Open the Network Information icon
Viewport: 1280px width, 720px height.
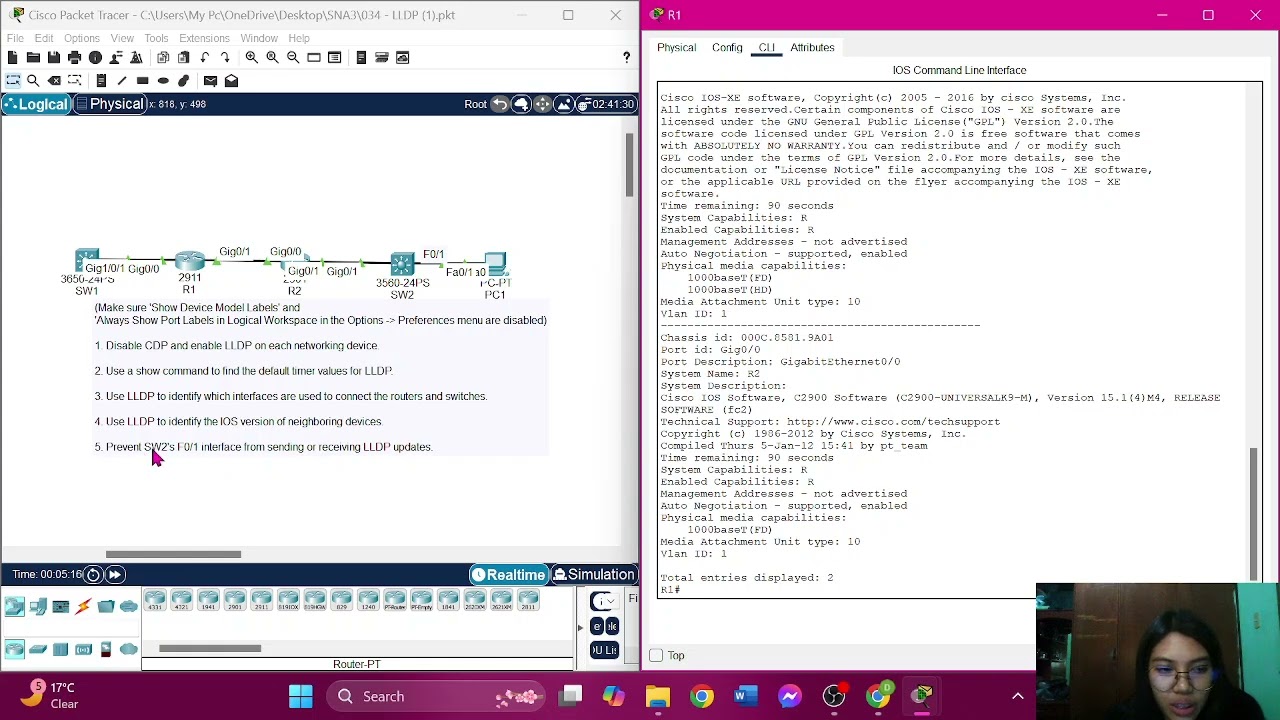(x=95, y=58)
